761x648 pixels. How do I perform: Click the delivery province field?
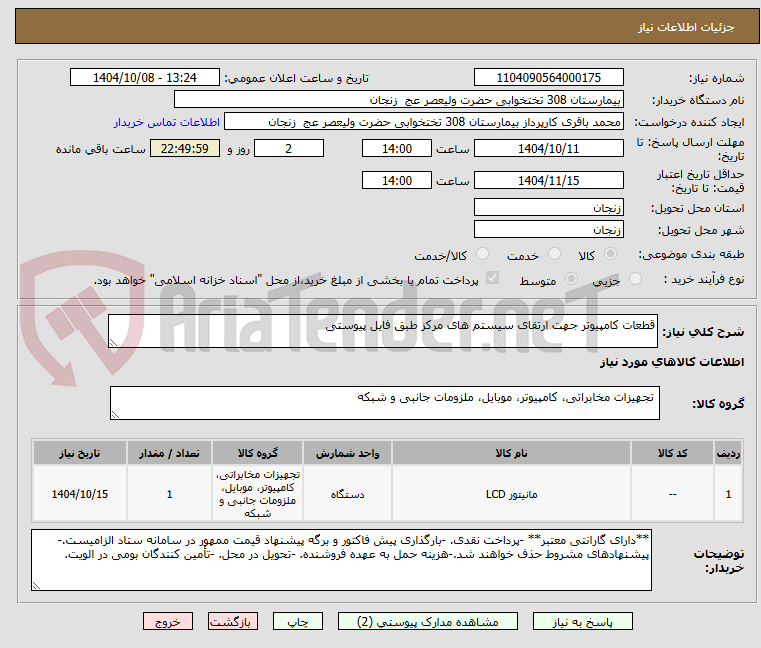point(548,208)
